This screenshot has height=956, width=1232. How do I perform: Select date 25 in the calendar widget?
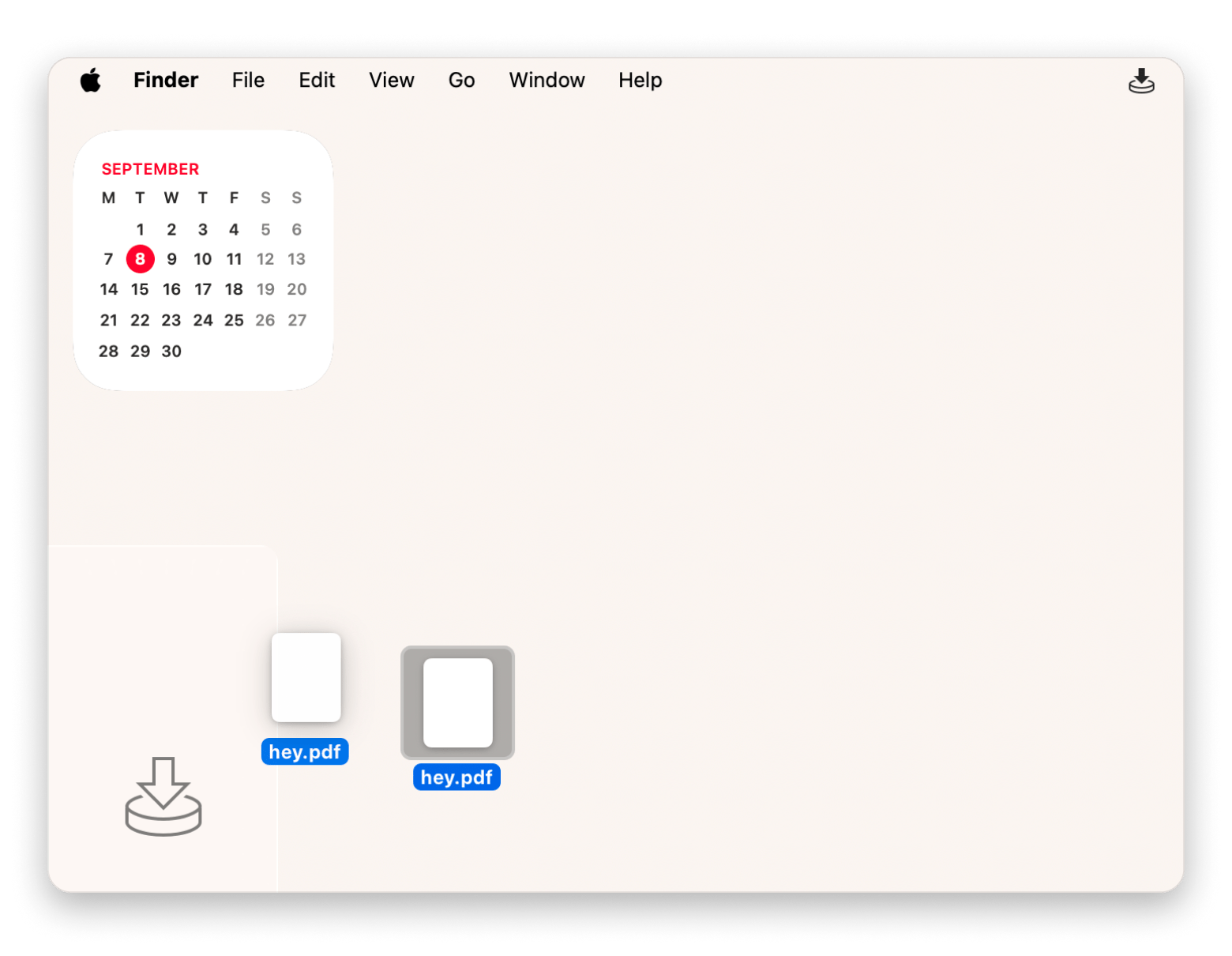click(234, 320)
